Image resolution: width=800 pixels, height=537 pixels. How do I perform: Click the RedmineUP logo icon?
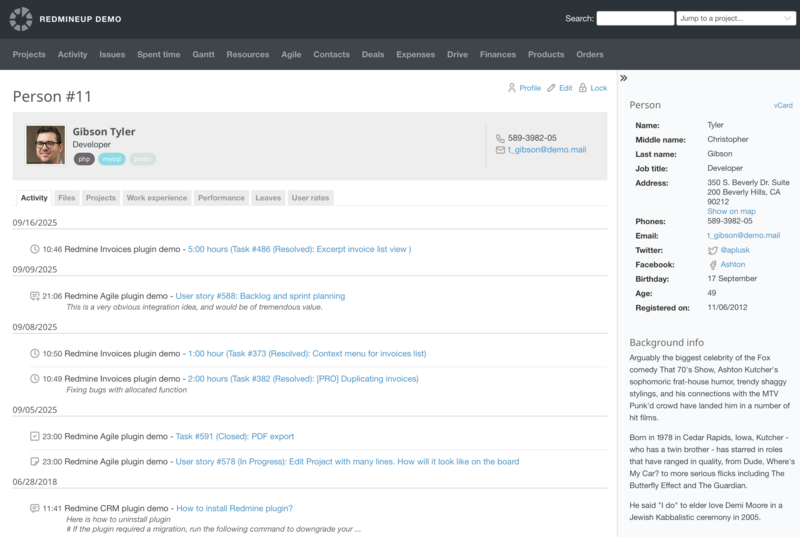(x=21, y=19)
